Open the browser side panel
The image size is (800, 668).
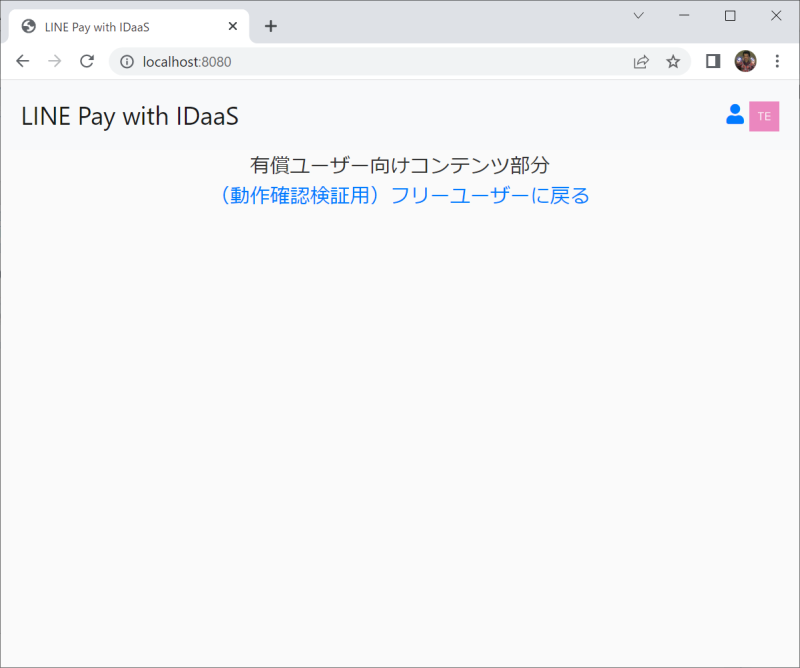coord(713,61)
